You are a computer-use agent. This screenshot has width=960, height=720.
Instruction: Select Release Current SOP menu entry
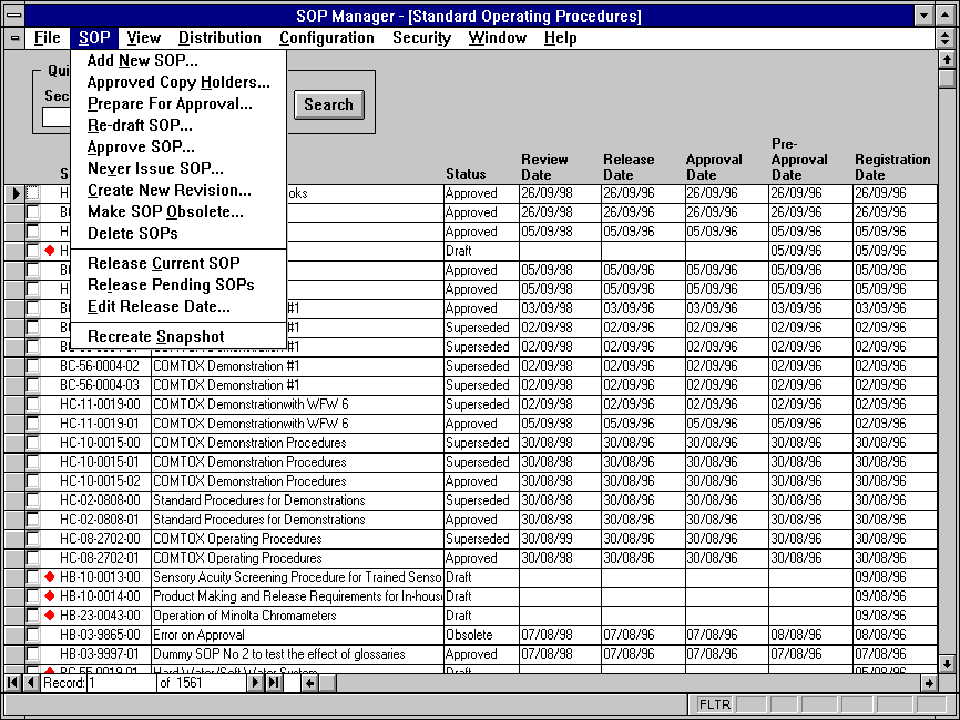(179, 263)
